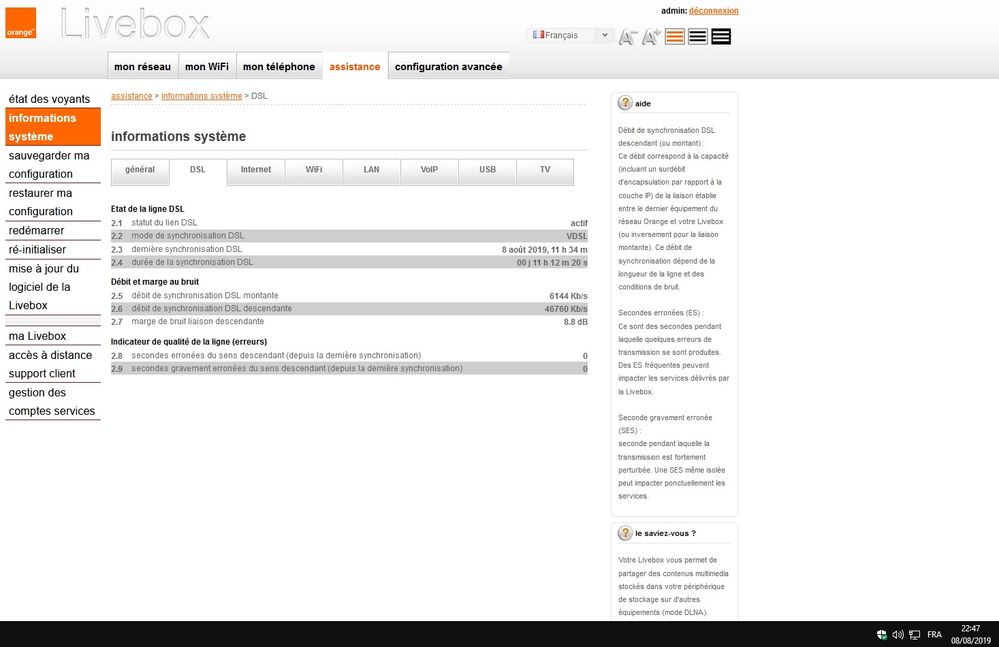The width and height of the screenshot is (999, 647).
Task: Open Windows Security shield tray icon
Action: coord(881,634)
